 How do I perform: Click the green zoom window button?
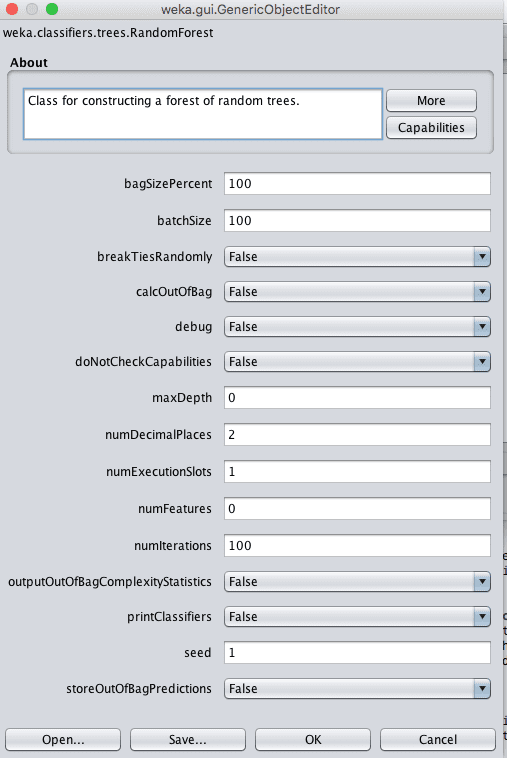pyautogui.click(x=52, y=9)
